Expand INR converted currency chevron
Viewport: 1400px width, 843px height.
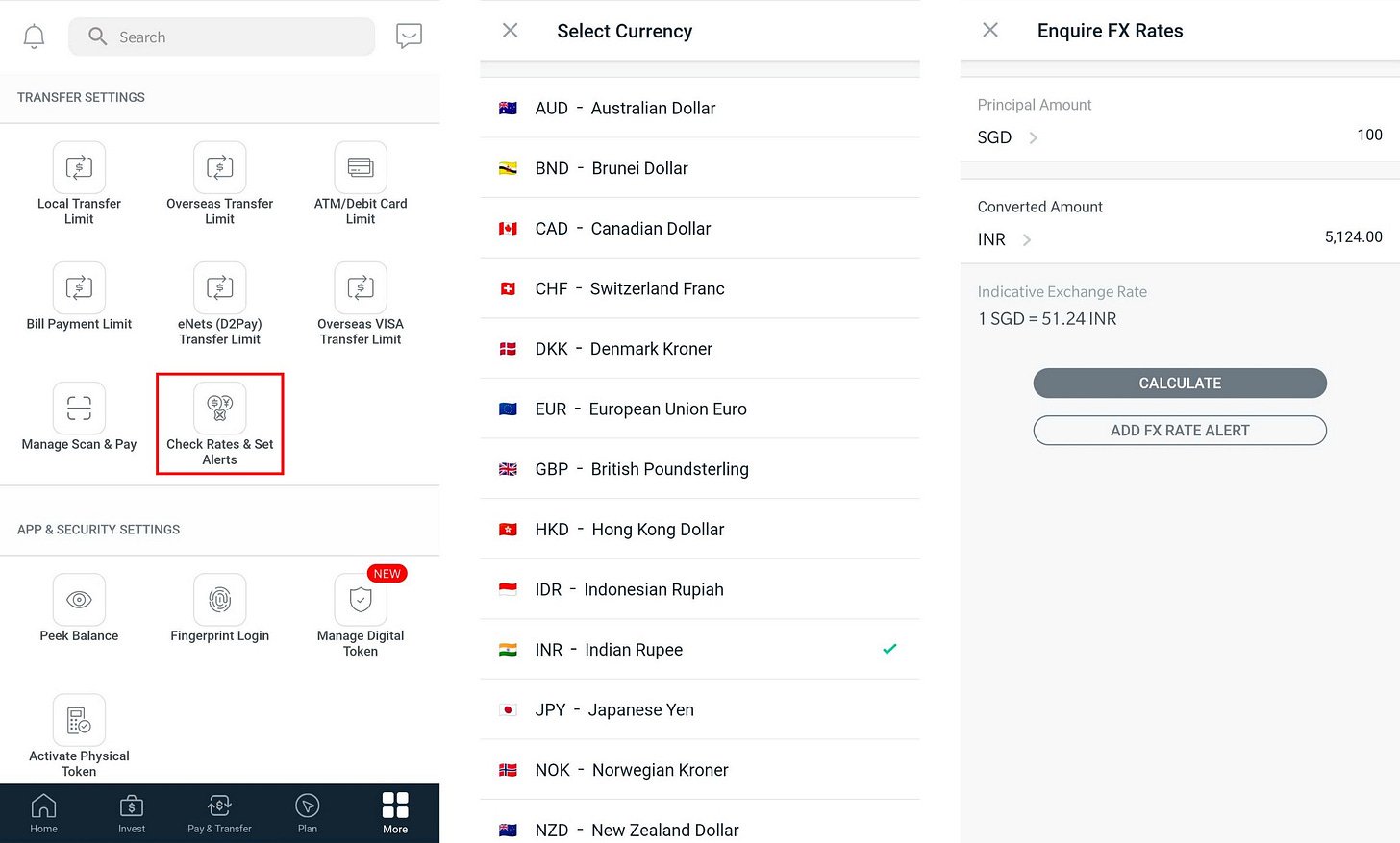click(x=1027, y=239)
